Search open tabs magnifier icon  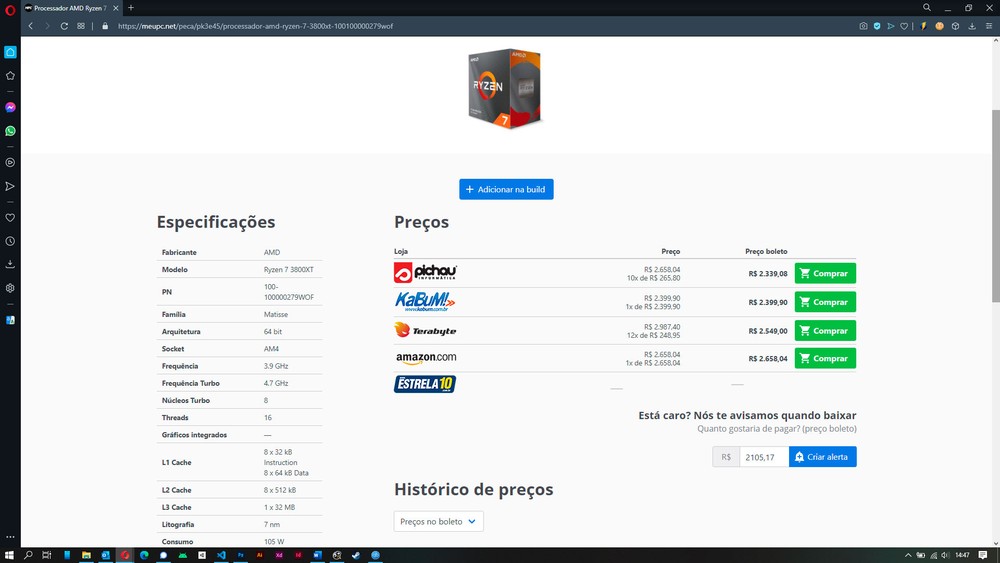(927, 8)
